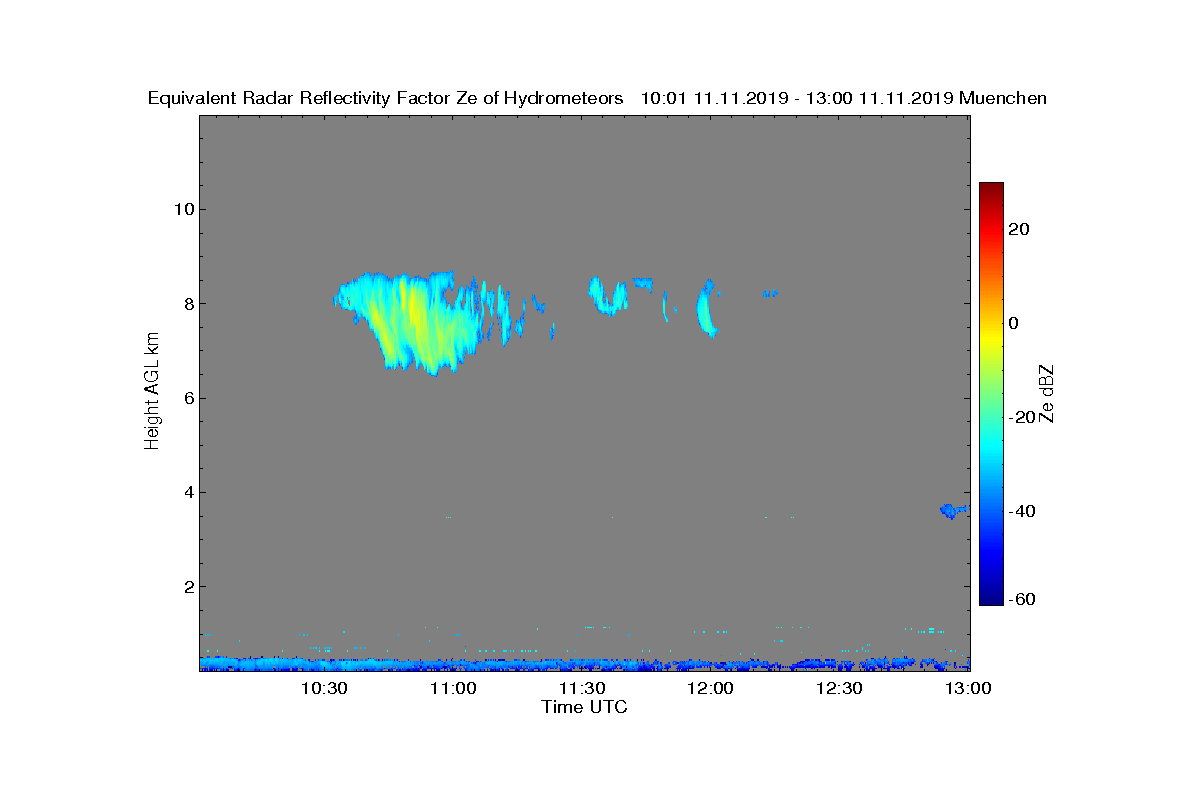Click the dark red top of the colorbar

pos(991,190)
